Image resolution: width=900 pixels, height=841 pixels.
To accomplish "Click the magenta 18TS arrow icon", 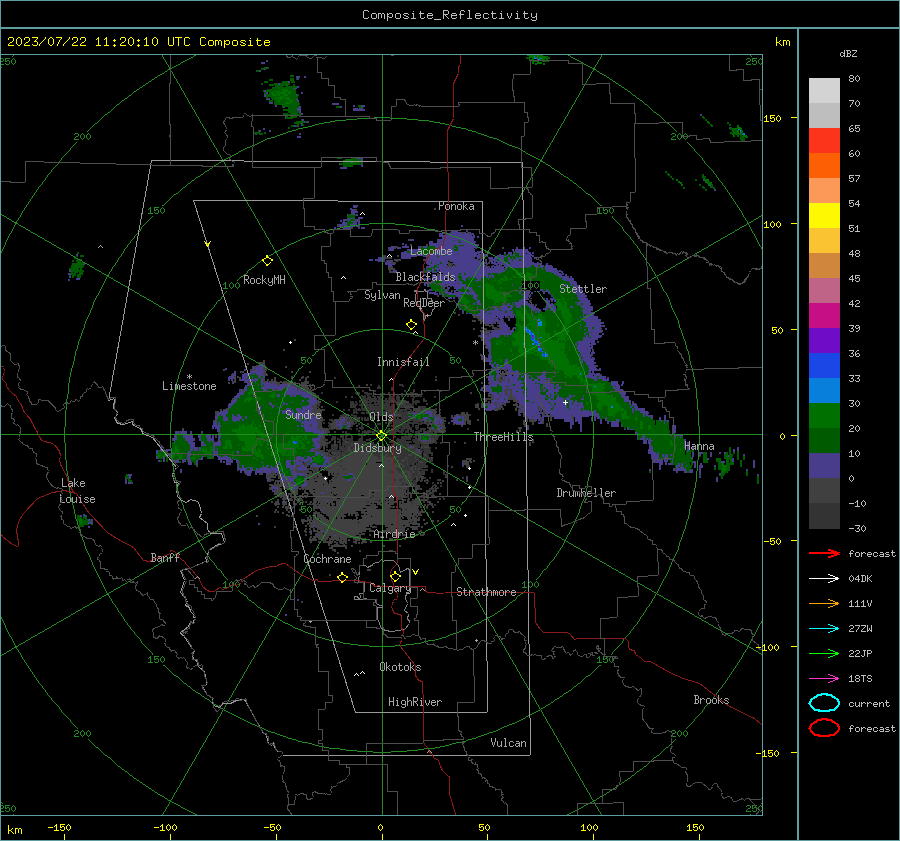I will (x=824, y=679).
